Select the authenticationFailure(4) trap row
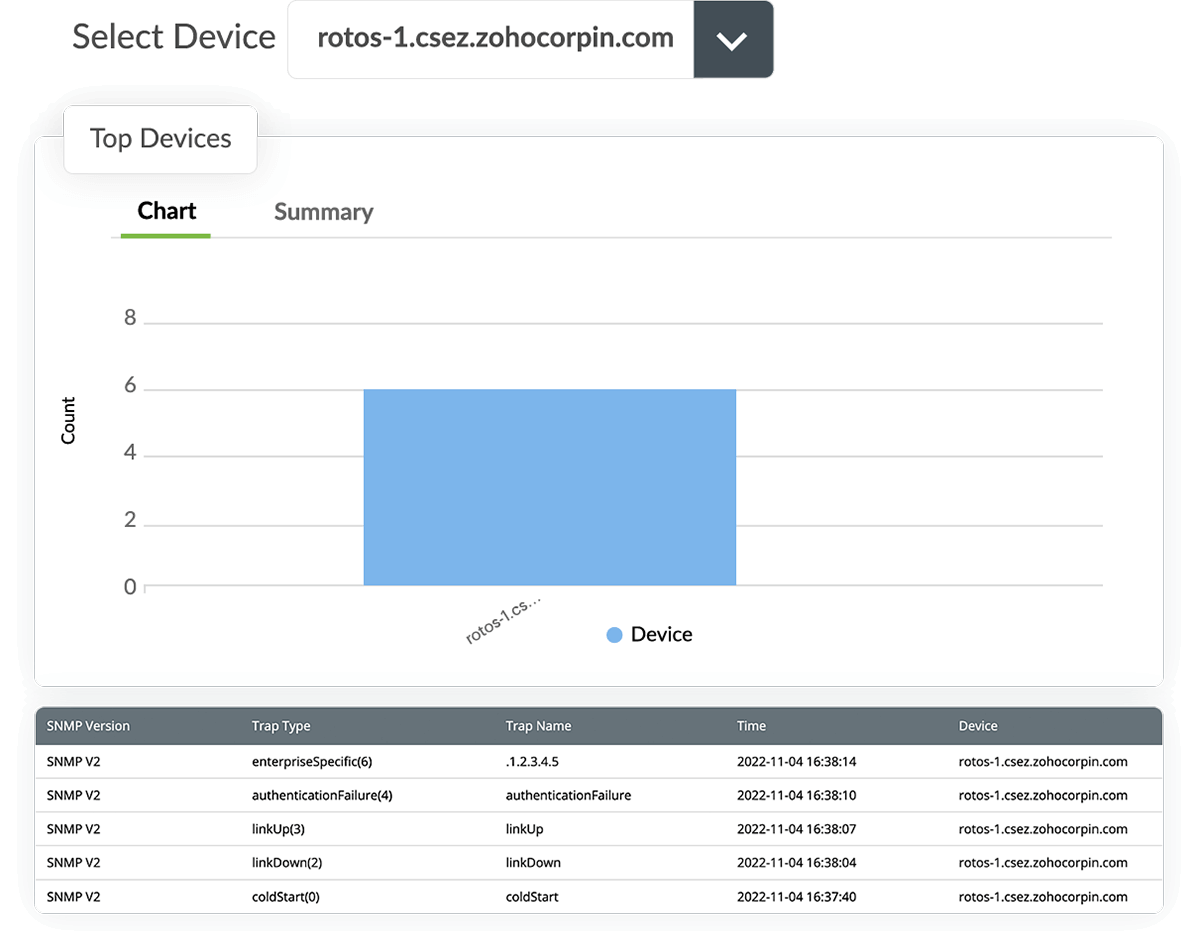Screen dimensions: 1198x948 (322, 796)
